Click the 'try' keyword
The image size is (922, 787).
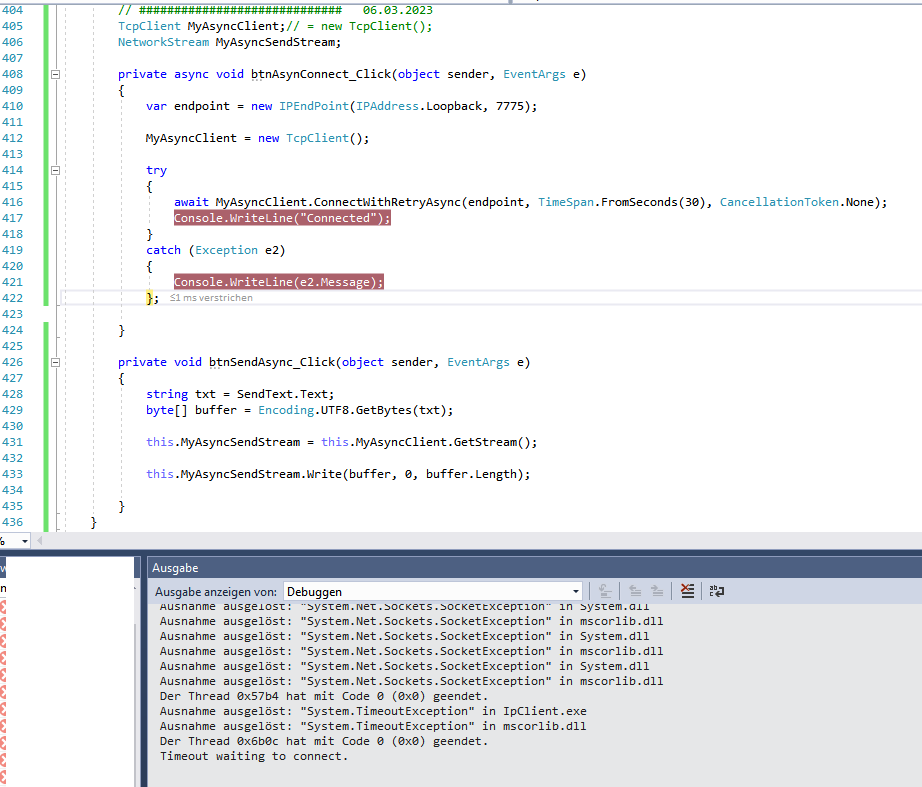pos(156,171)
